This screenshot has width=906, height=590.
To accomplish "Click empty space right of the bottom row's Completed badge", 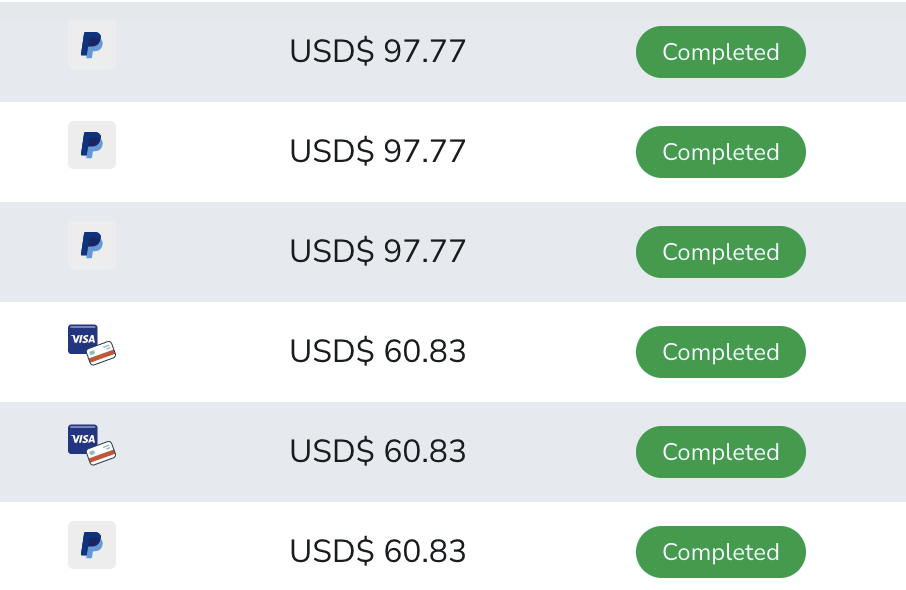I will click(x=858, y=552).
